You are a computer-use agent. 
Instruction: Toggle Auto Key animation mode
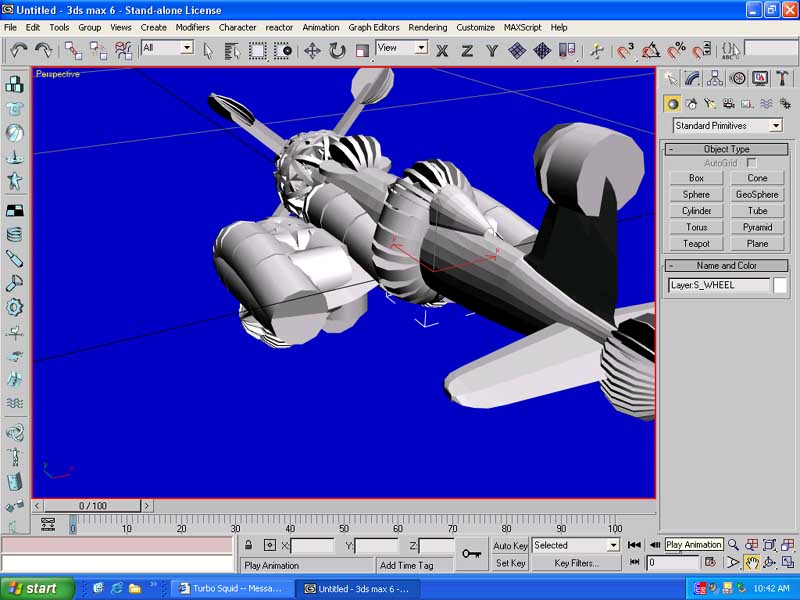pos(510,546)
